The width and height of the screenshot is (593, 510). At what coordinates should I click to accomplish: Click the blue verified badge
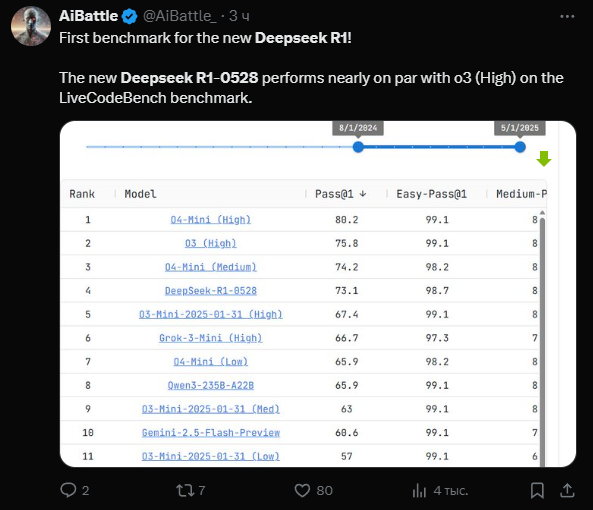tap(130, 16)
